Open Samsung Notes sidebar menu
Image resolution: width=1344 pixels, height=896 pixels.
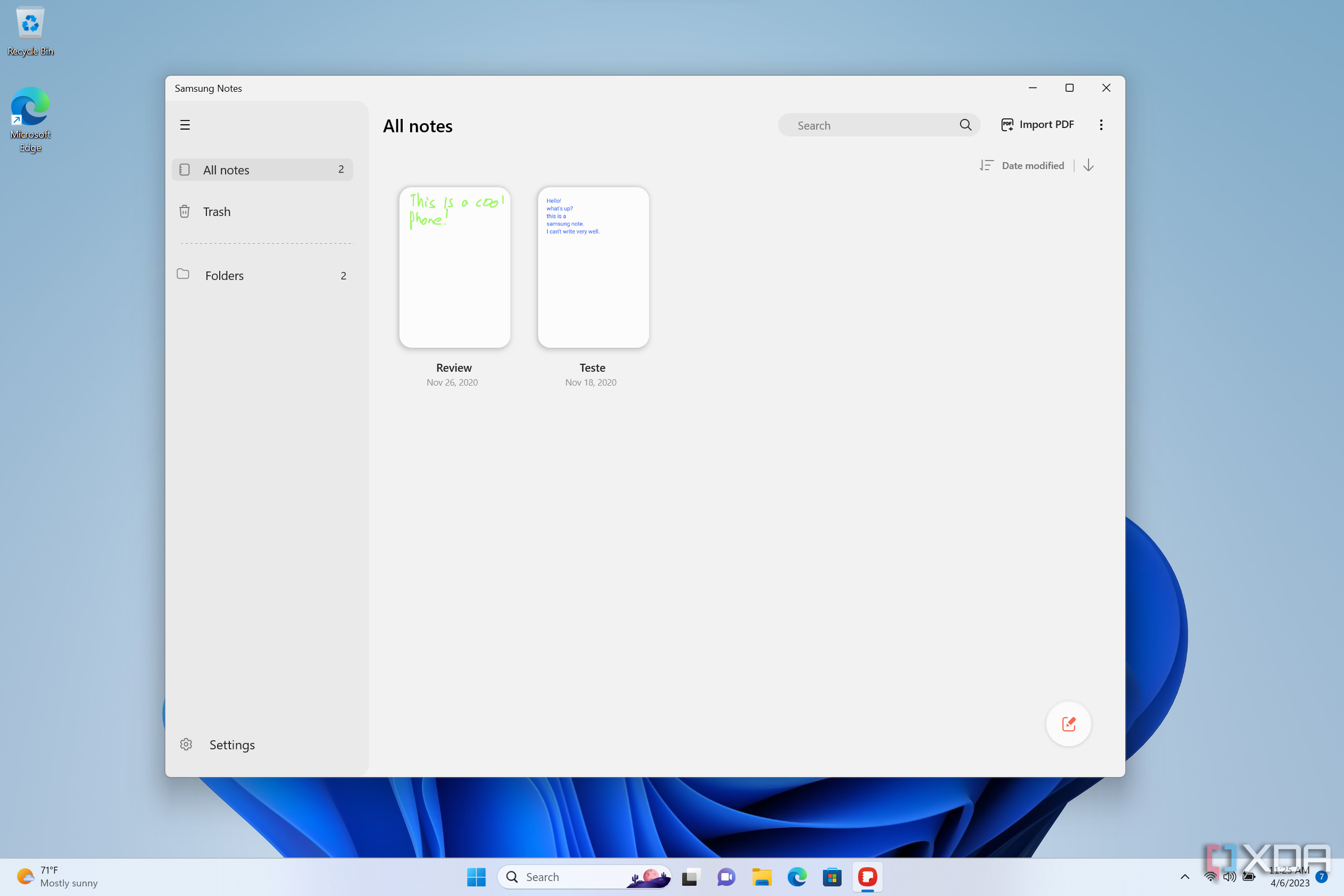pos(185,124)
